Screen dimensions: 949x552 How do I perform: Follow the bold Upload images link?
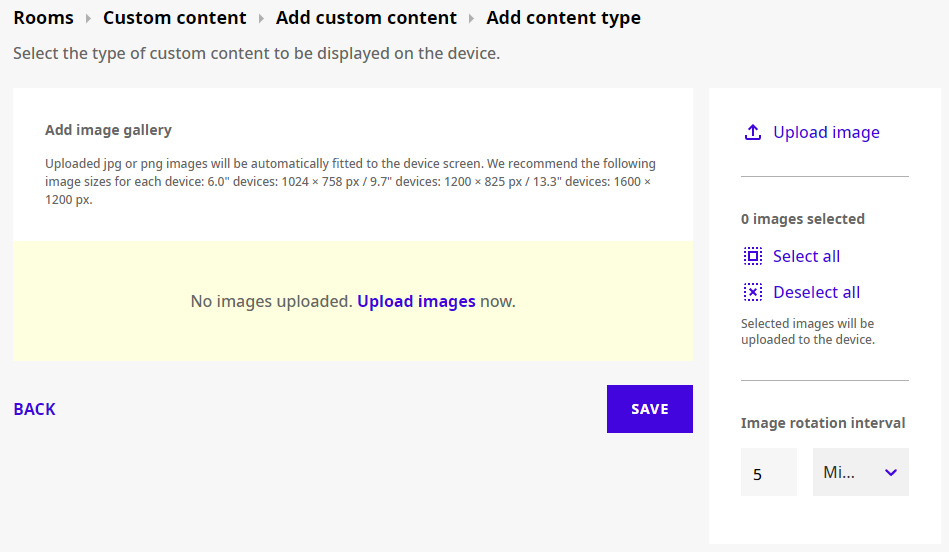pyautogui.click(x=416, y=301)
